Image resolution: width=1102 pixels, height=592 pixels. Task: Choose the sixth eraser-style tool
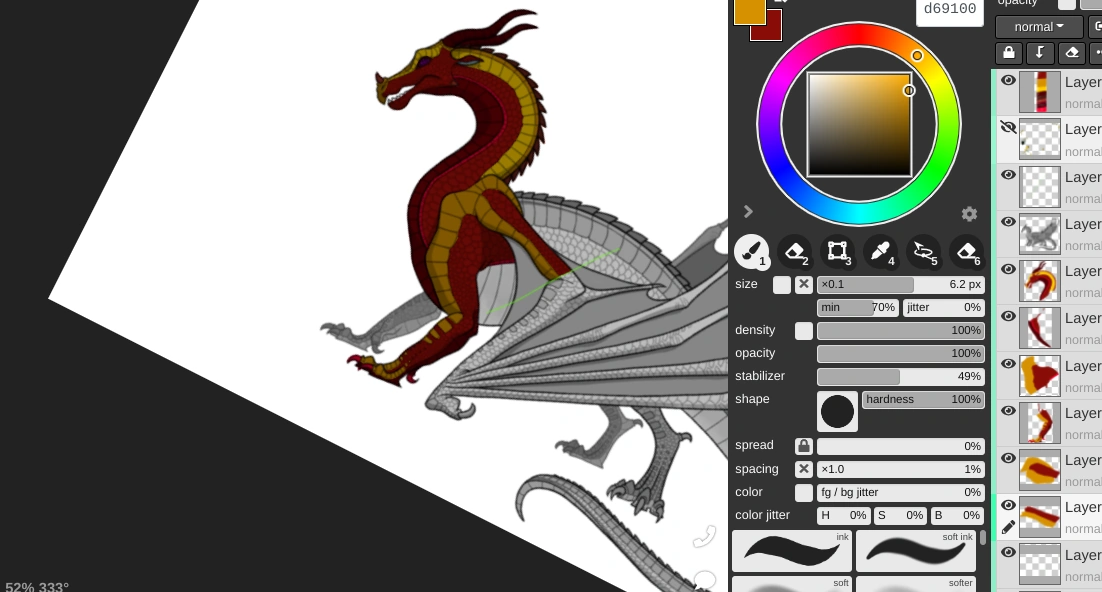click(966, 252)
